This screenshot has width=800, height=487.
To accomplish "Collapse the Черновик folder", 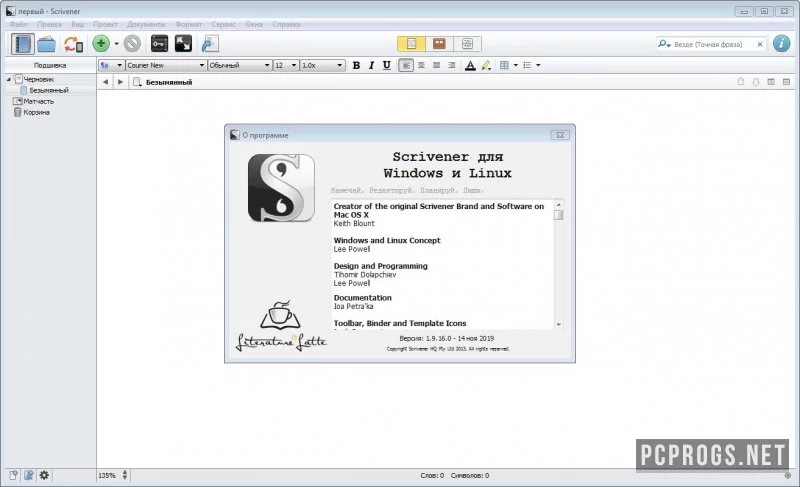I will click(x=9, y=80).
